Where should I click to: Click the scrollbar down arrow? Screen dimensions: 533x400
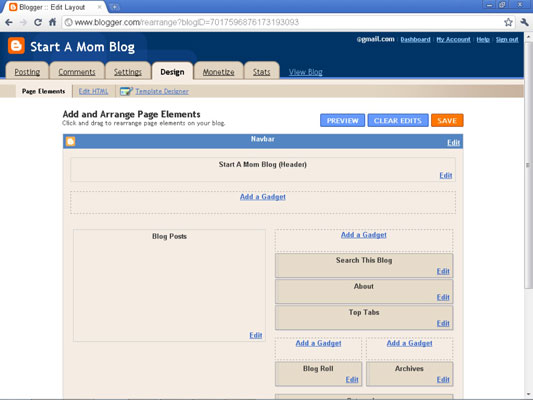pyautogui.click(x=529, y=395)
